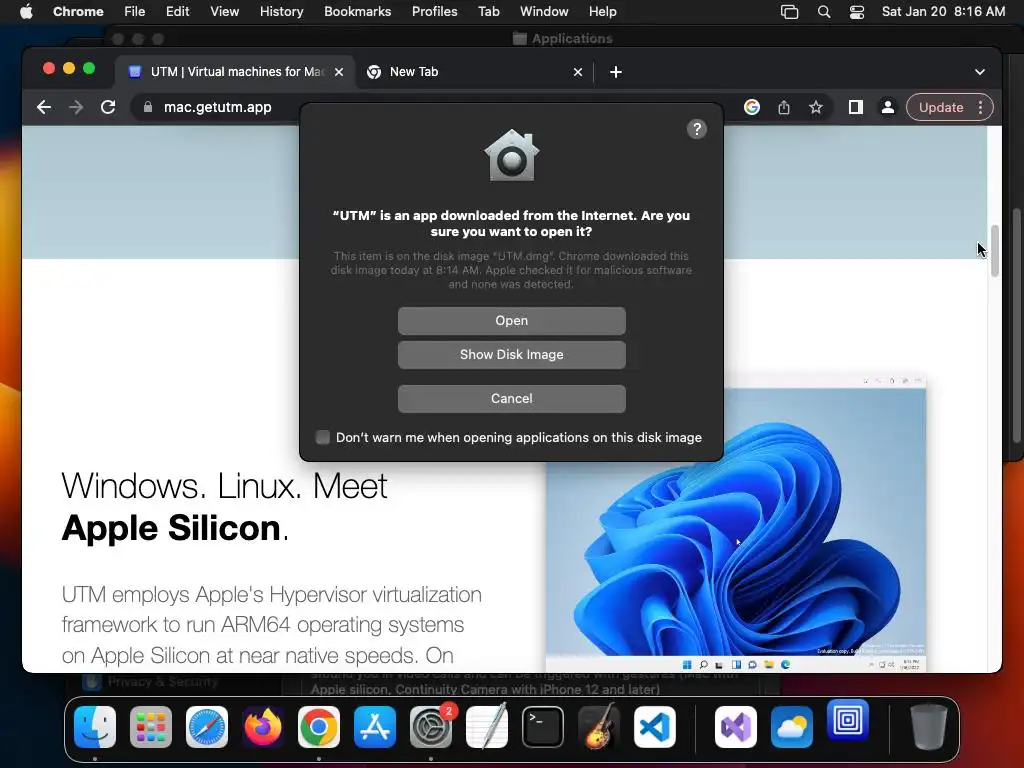The width and height of the screenshot is (1024, 768).
Task: Launch Safari from the Dock
Action: 207,726
